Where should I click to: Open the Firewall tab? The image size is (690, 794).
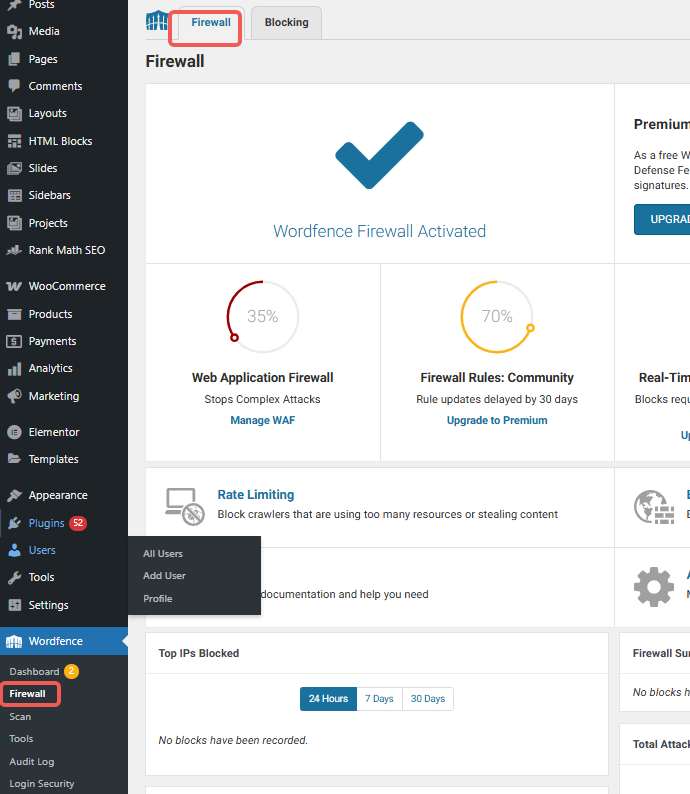211,22
